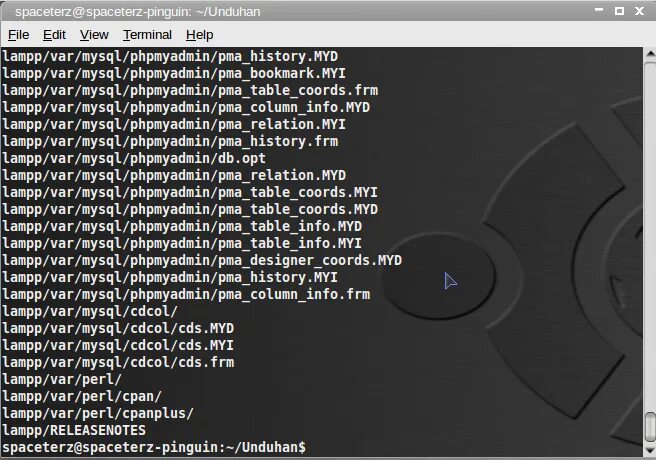Click the line lampp/var/perl/cpan/
The height and width of the screenshot is (460, 656).
point(82,396)
